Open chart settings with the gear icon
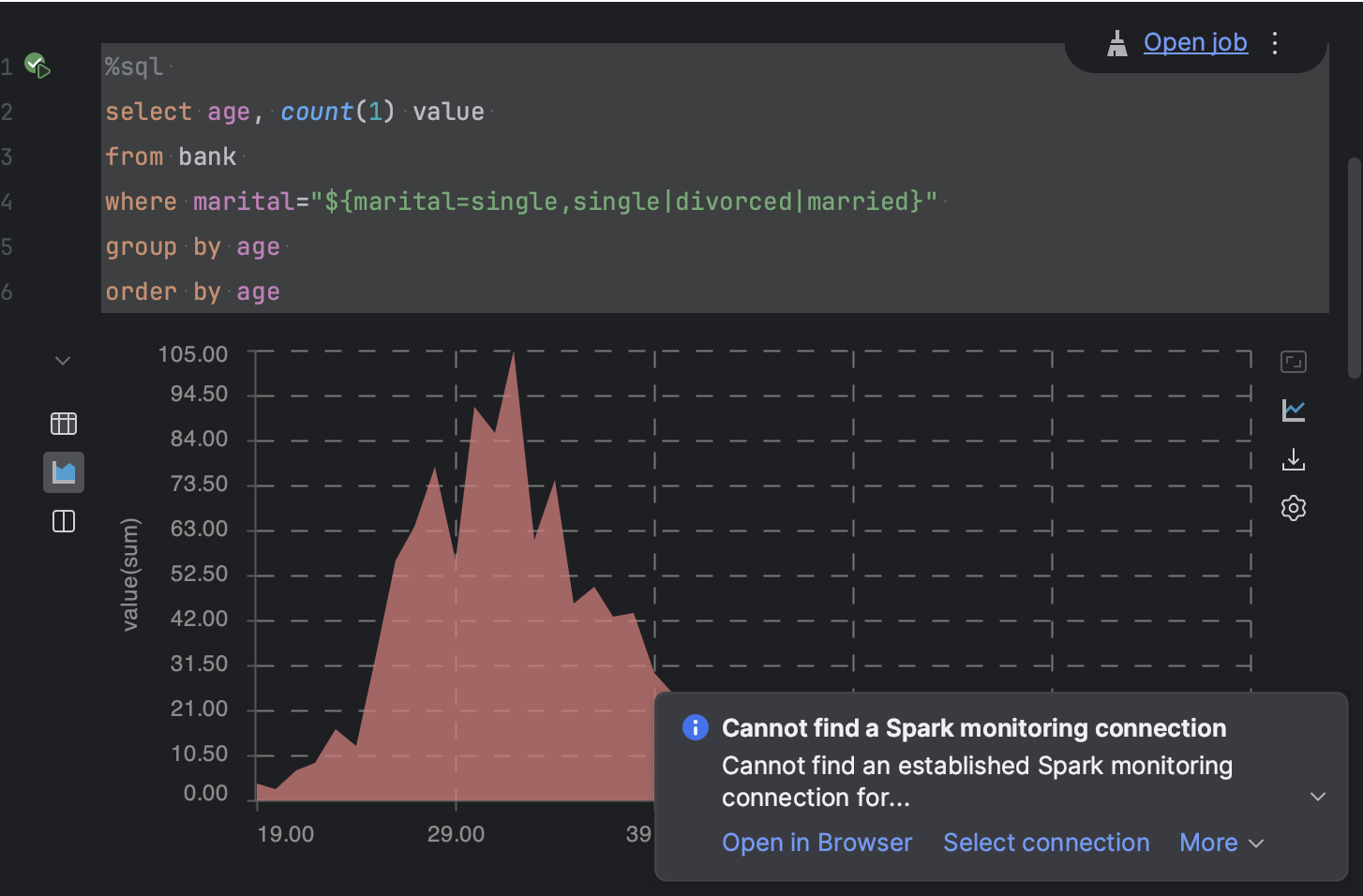This screenshot has width=1363, height=896. 1294,508
